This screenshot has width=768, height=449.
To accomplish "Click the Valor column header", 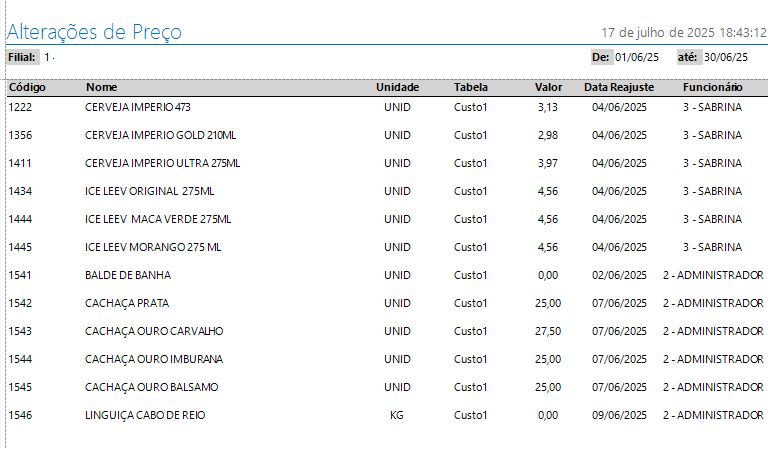I will coord(548,87).
